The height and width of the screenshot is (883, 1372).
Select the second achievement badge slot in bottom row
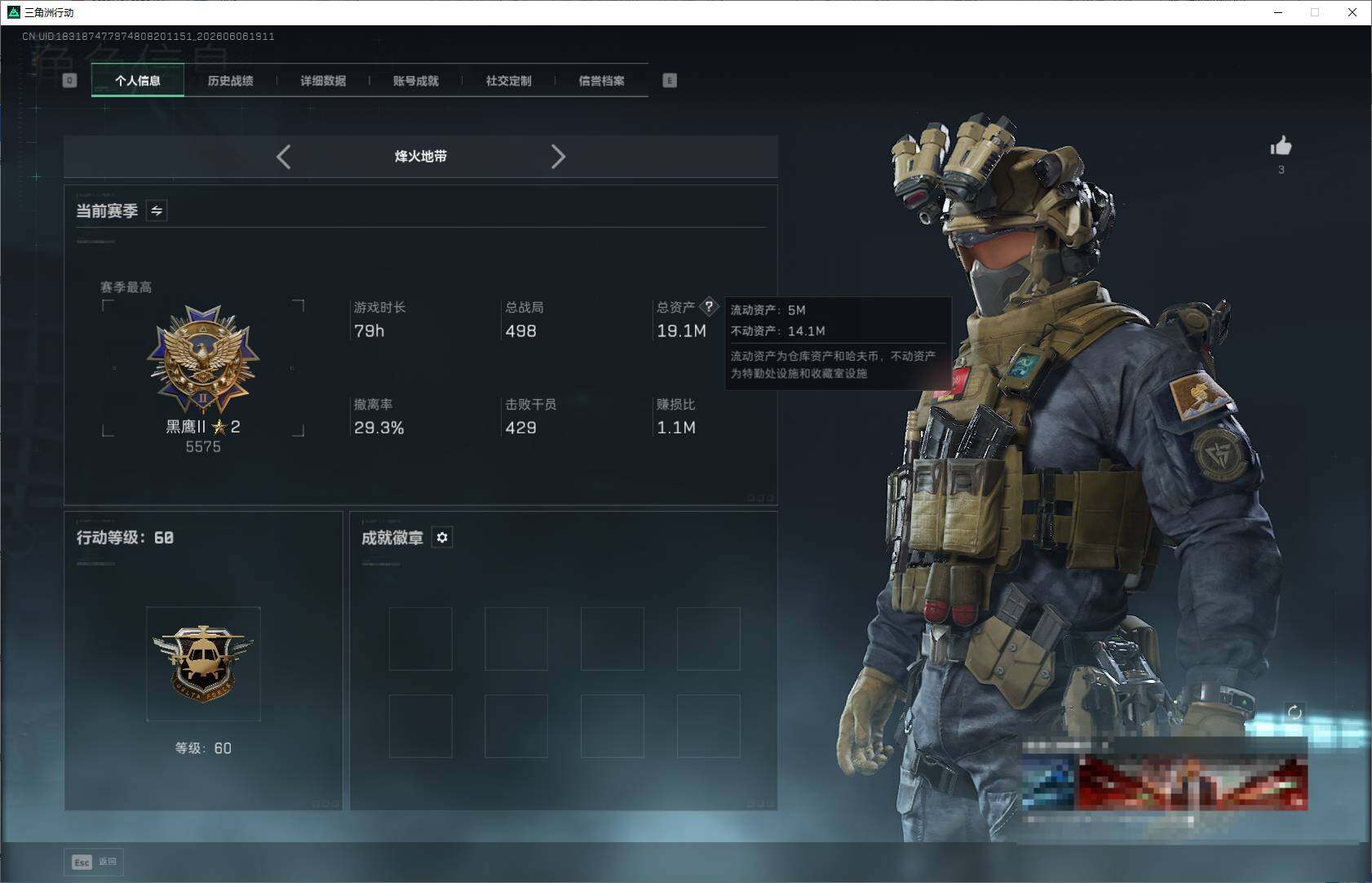pos(516,726)
